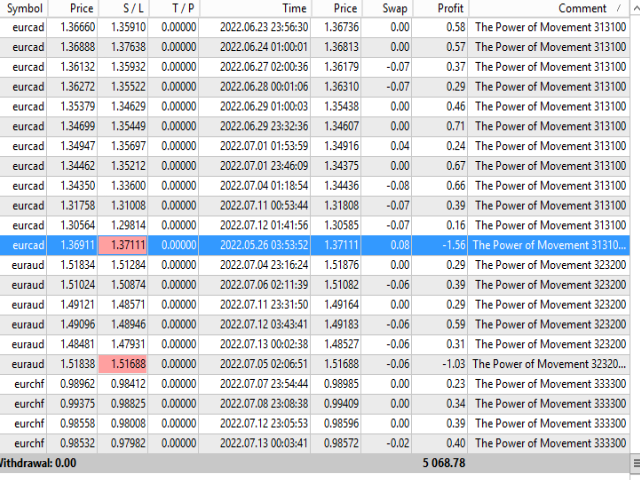Click the time 2022.07.06 02:11:39
640x480 pixels.
(x=264, y=284)
